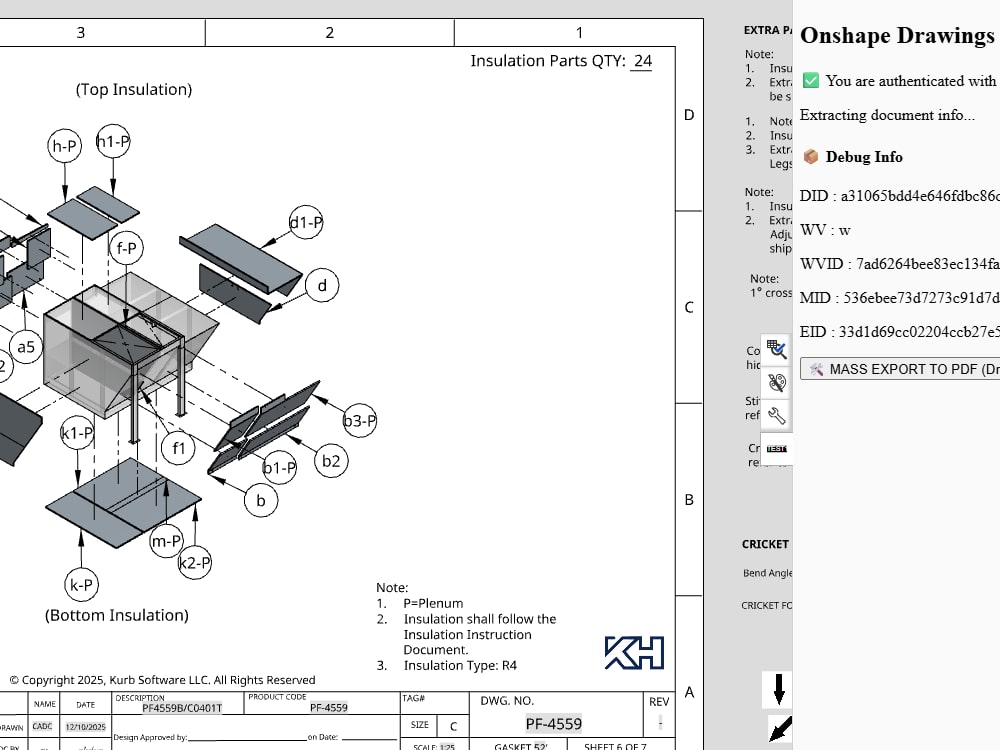Screen dimensions: 1000x750
Task: Click zone row label C
Action: pyautogui.click(x=689, y=307)
